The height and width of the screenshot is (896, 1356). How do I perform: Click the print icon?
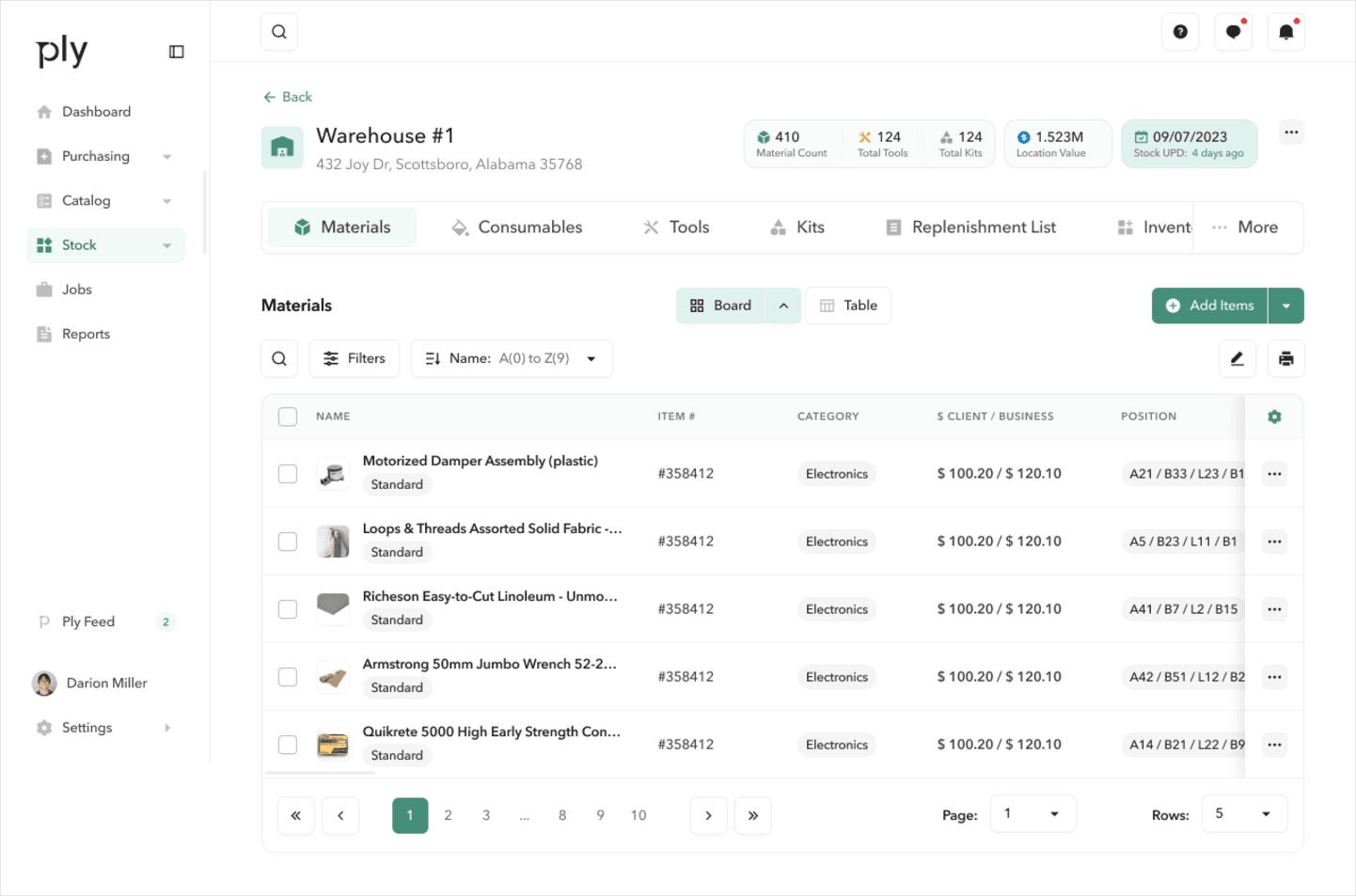pyautogui.click(x=1285, y=358)
